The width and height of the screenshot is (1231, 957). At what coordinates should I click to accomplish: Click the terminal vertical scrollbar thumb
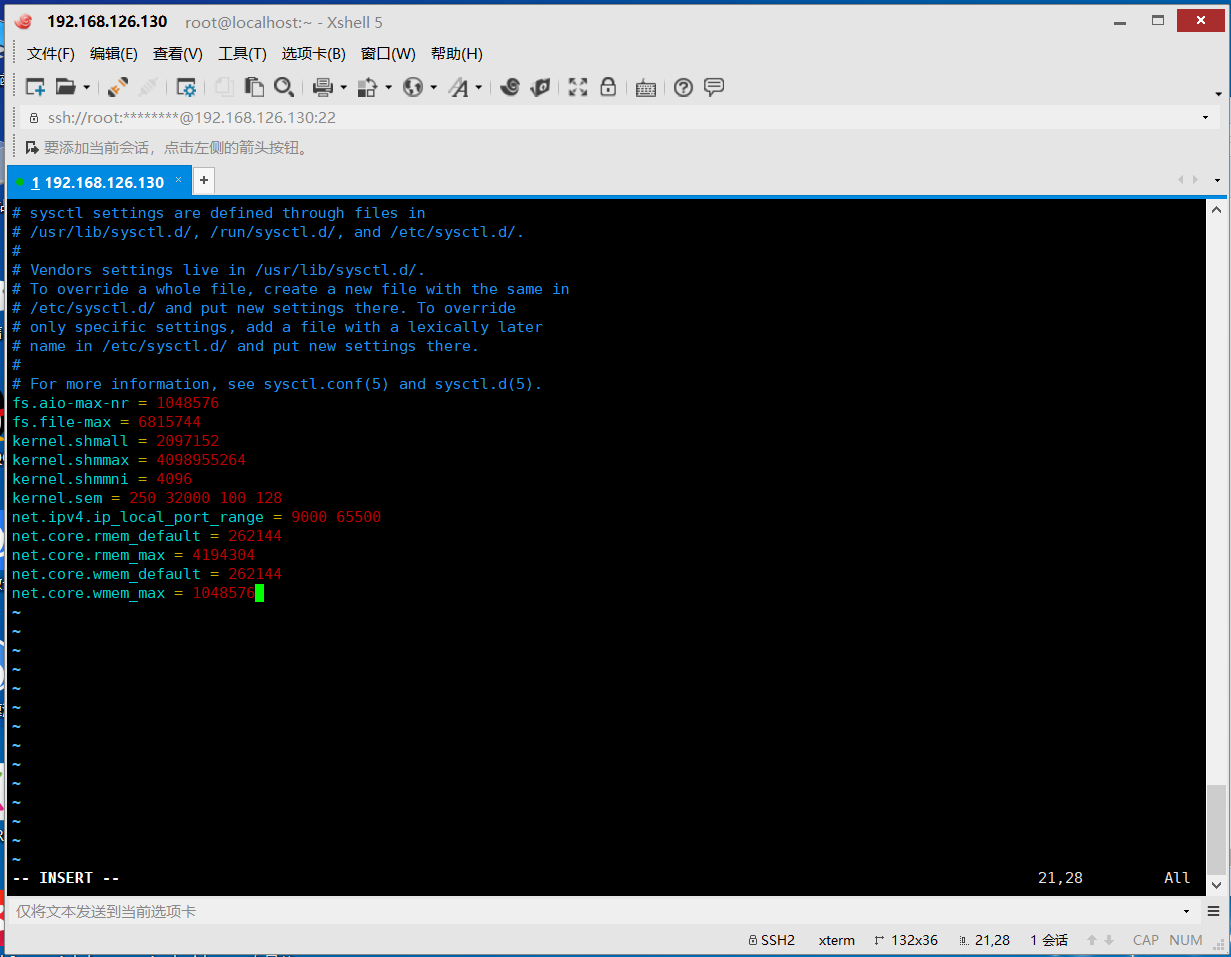1216,829
